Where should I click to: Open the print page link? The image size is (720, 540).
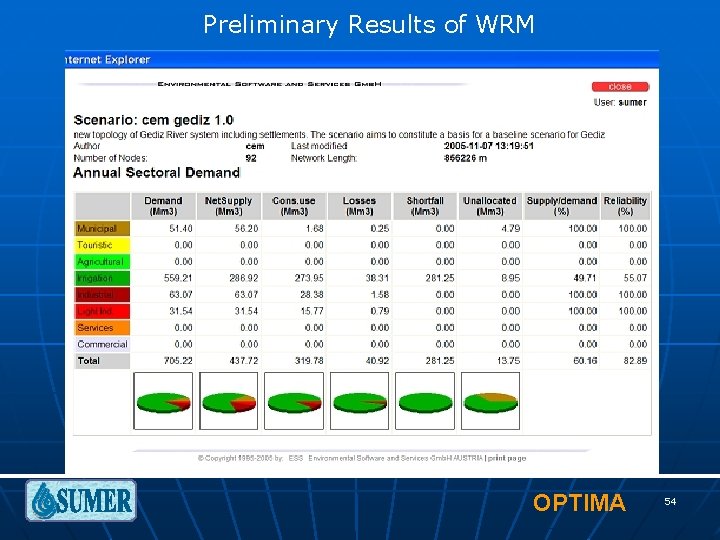click(506, 458)
